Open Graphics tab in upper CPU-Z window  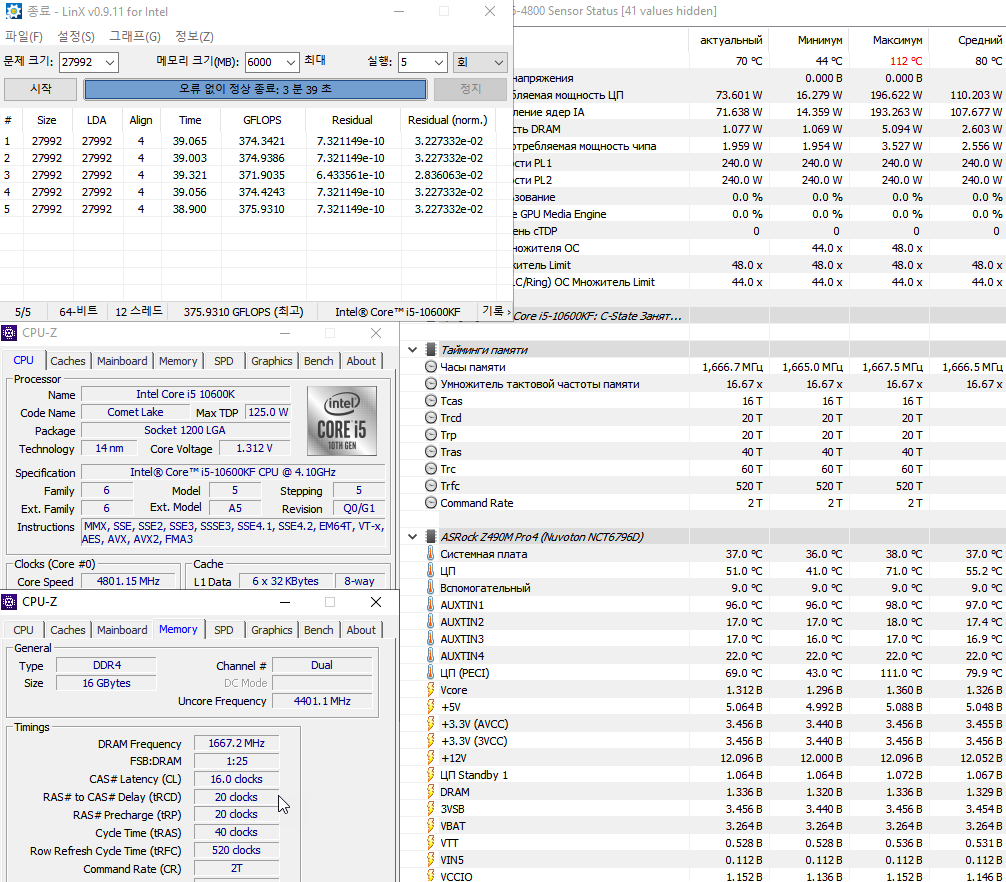[x=271, y=361]
